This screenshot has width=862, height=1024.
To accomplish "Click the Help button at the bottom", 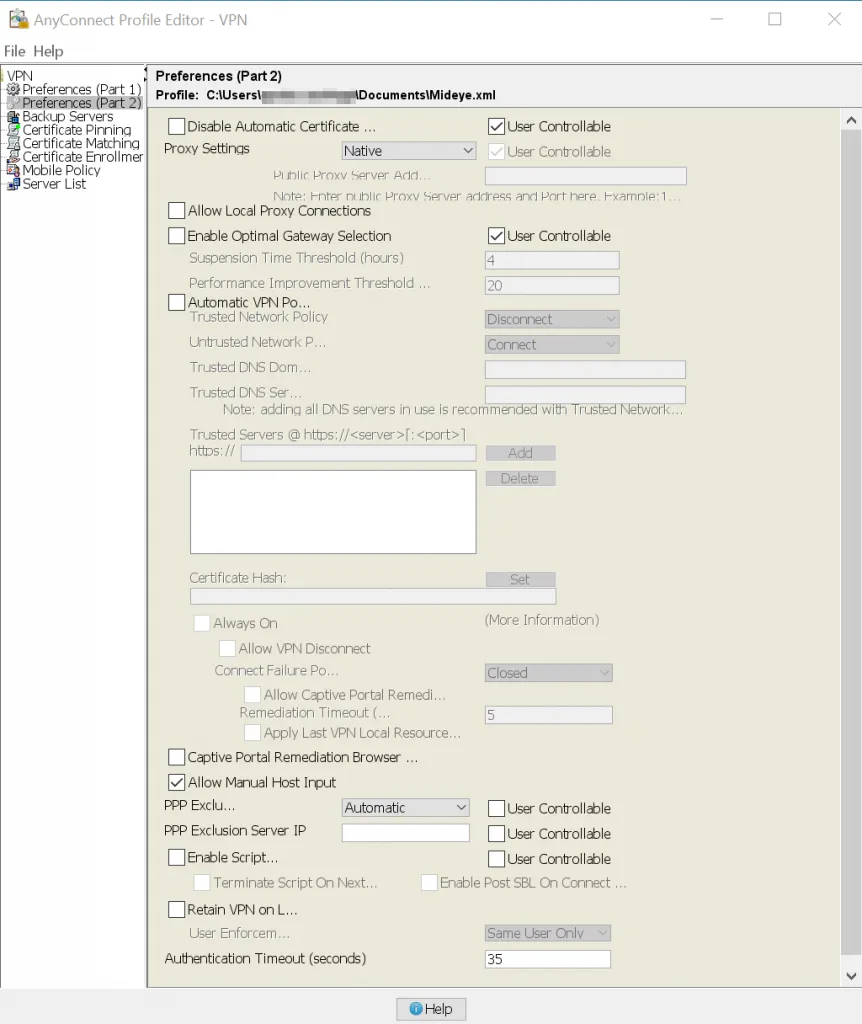I will [430, 1008].
